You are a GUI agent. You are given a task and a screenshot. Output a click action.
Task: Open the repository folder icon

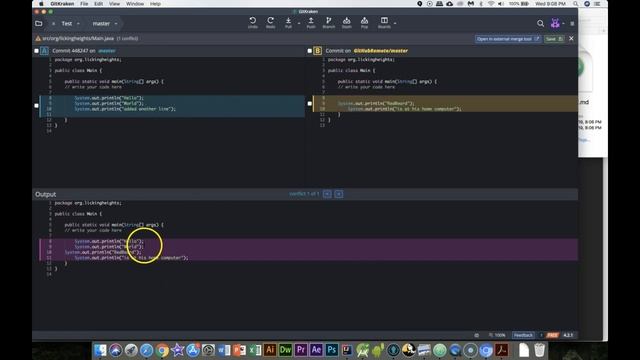pyautogui.click(x=39, y=24)
